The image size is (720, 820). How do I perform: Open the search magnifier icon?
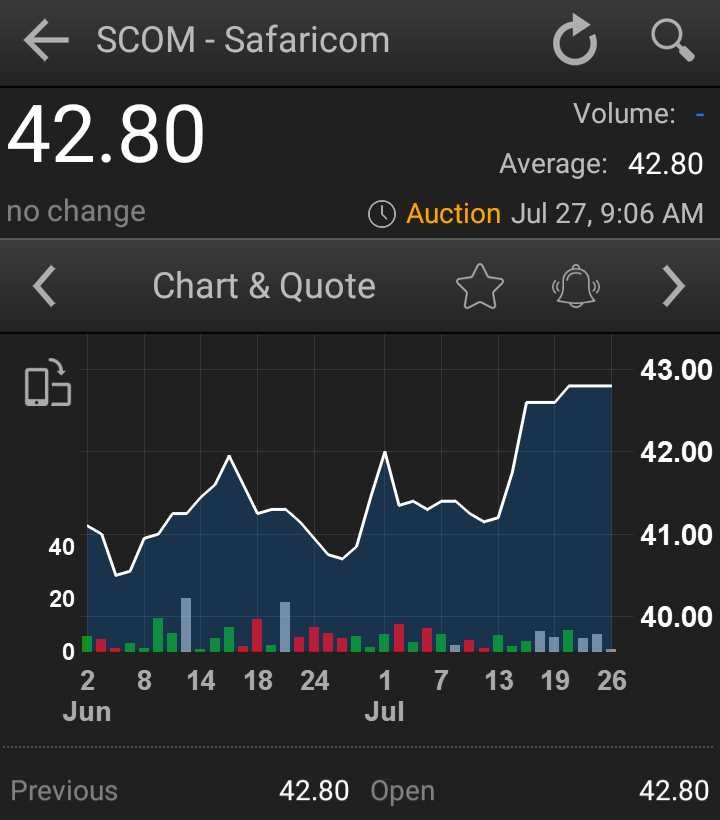(673, 40)
